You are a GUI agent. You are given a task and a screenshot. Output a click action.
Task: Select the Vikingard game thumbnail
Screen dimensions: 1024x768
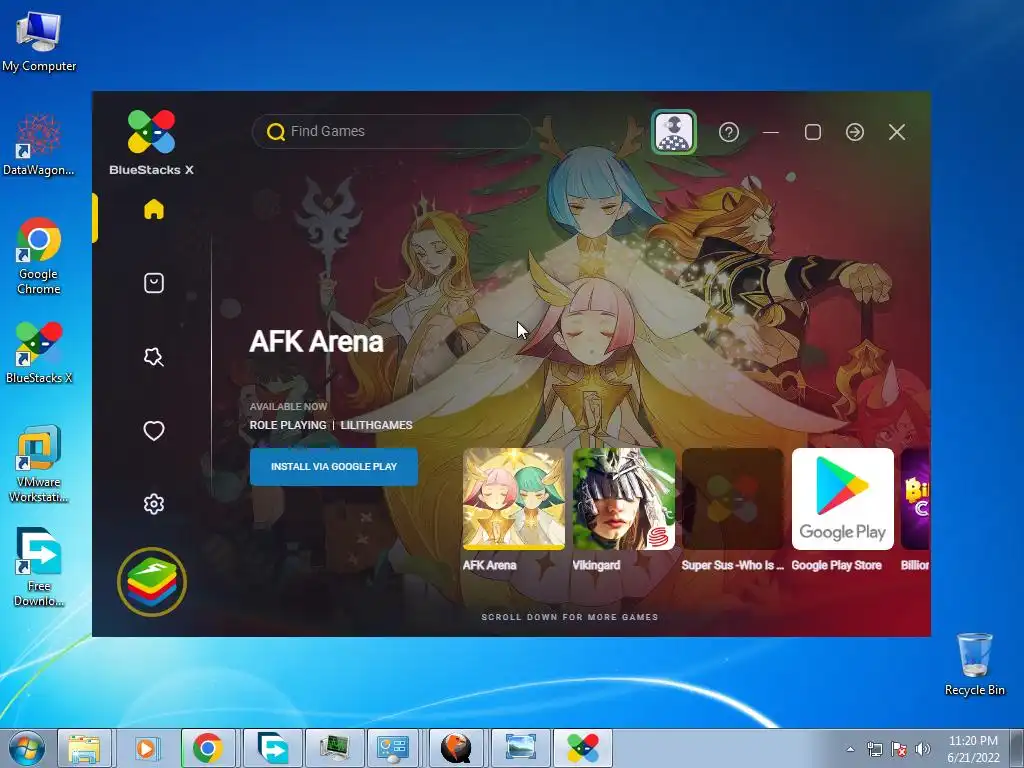pos(624,499)
